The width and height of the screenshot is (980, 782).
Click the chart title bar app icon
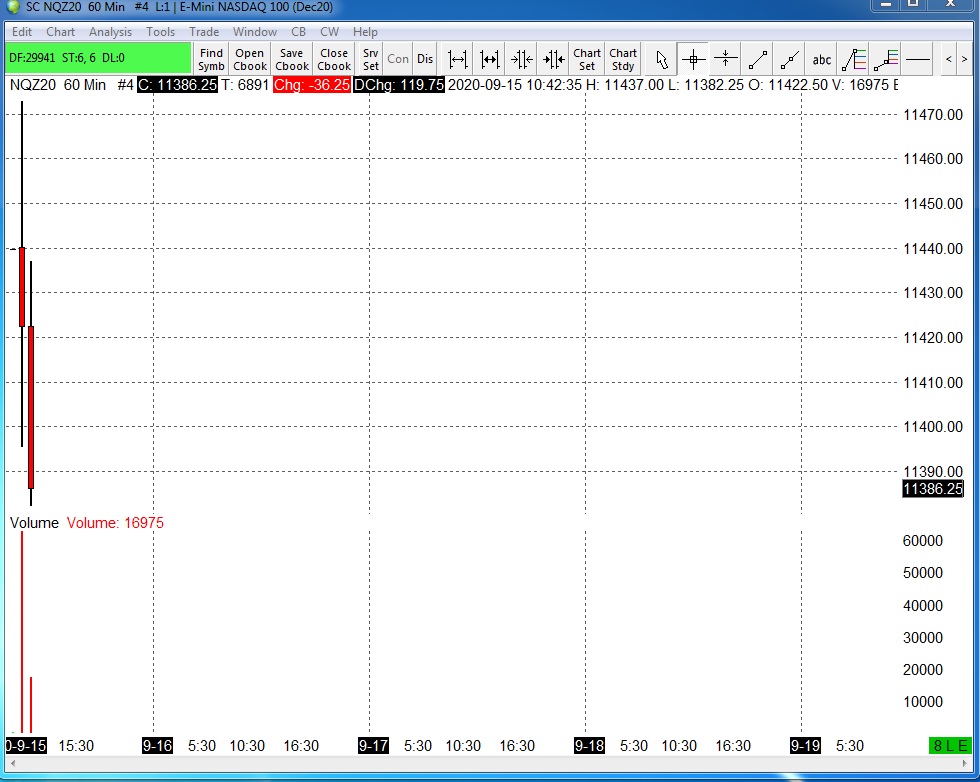[x=12, y=6]
